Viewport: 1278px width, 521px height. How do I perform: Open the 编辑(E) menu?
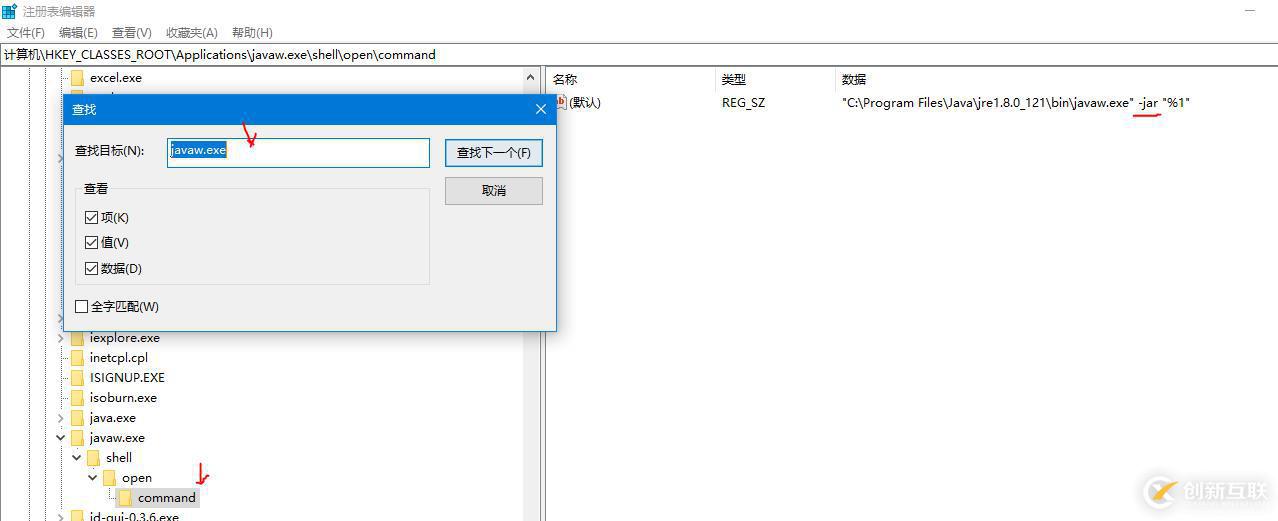[x=78, y=33]
